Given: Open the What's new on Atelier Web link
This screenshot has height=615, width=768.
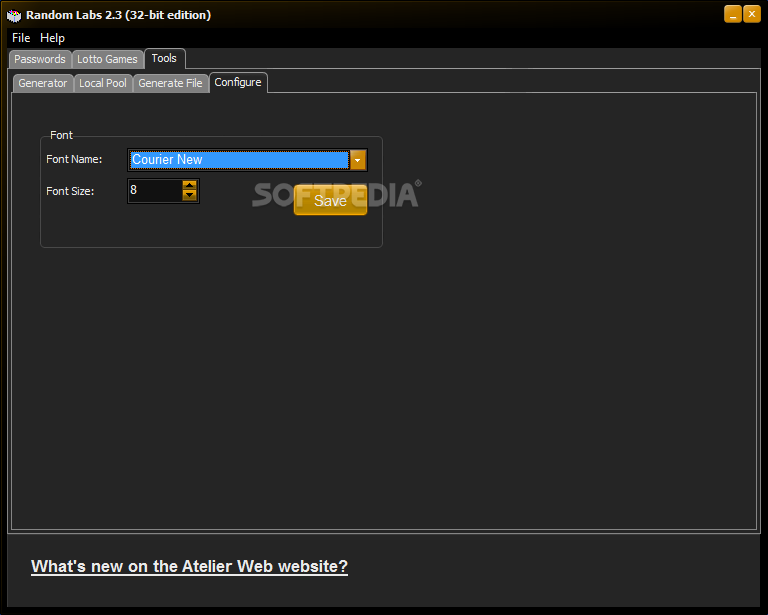Looking at the screenshot, I should pyautogui.click(x=190, y=567).
